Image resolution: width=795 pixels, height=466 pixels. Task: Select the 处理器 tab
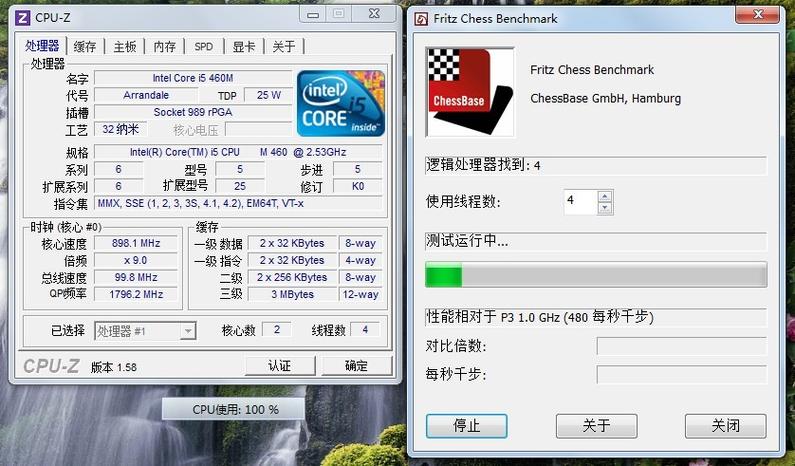[x=42, y=46]
